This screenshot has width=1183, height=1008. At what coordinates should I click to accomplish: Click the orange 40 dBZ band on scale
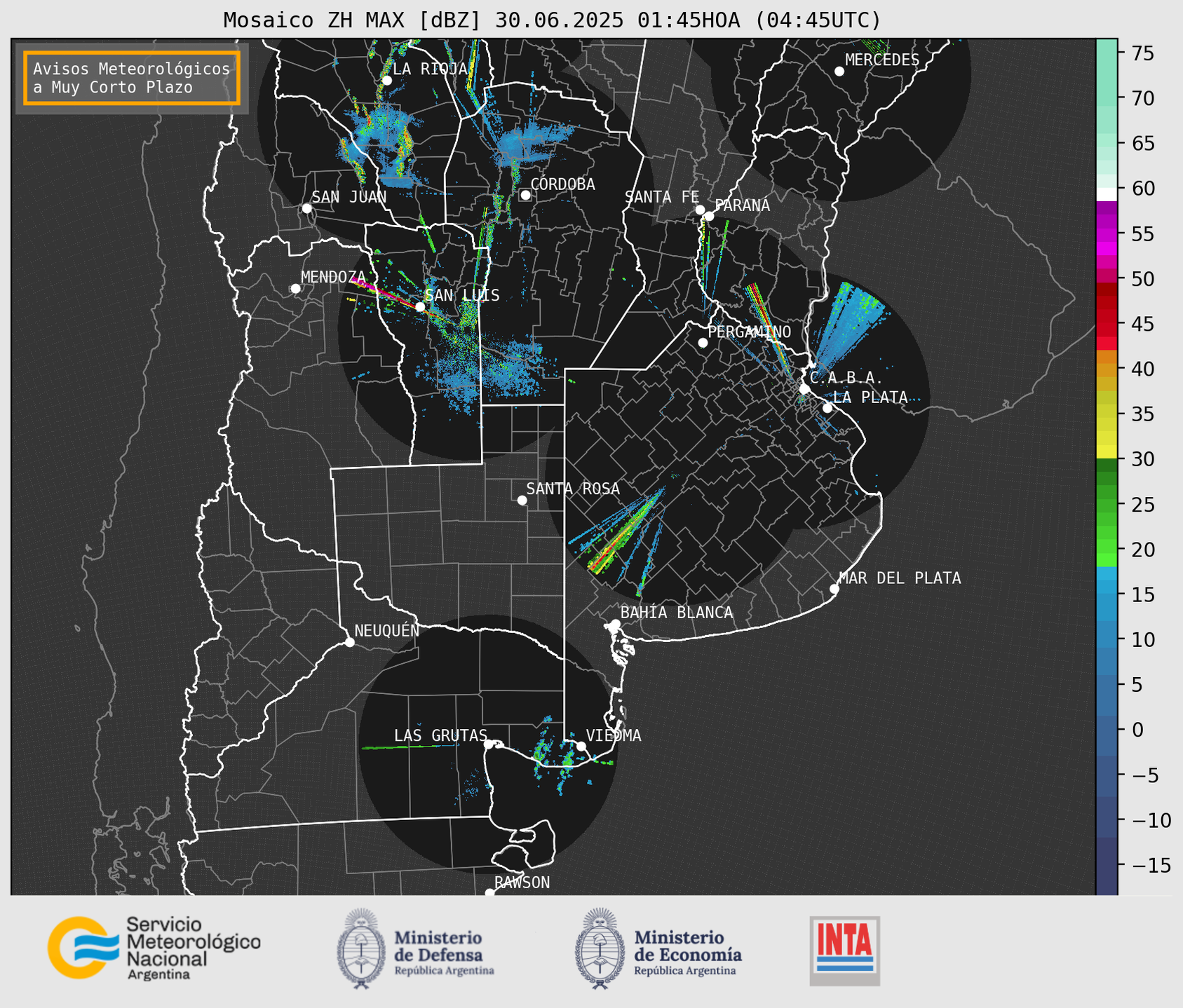(1106, 369)
